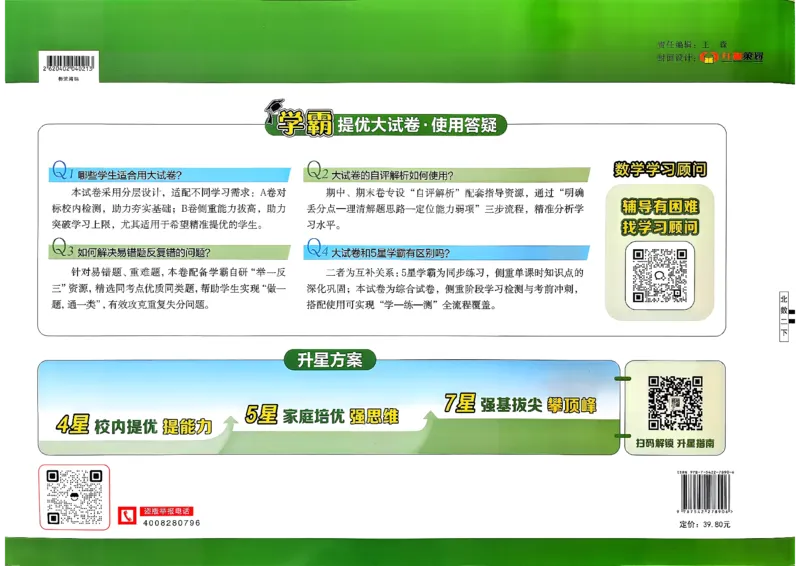
Task: Click the paragraph starting 二者为互补关系
Action: click(445, 288)
